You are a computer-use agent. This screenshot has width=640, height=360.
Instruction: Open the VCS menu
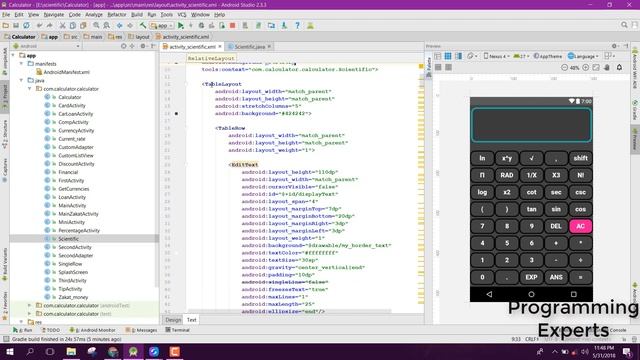(x=182, y=15)
